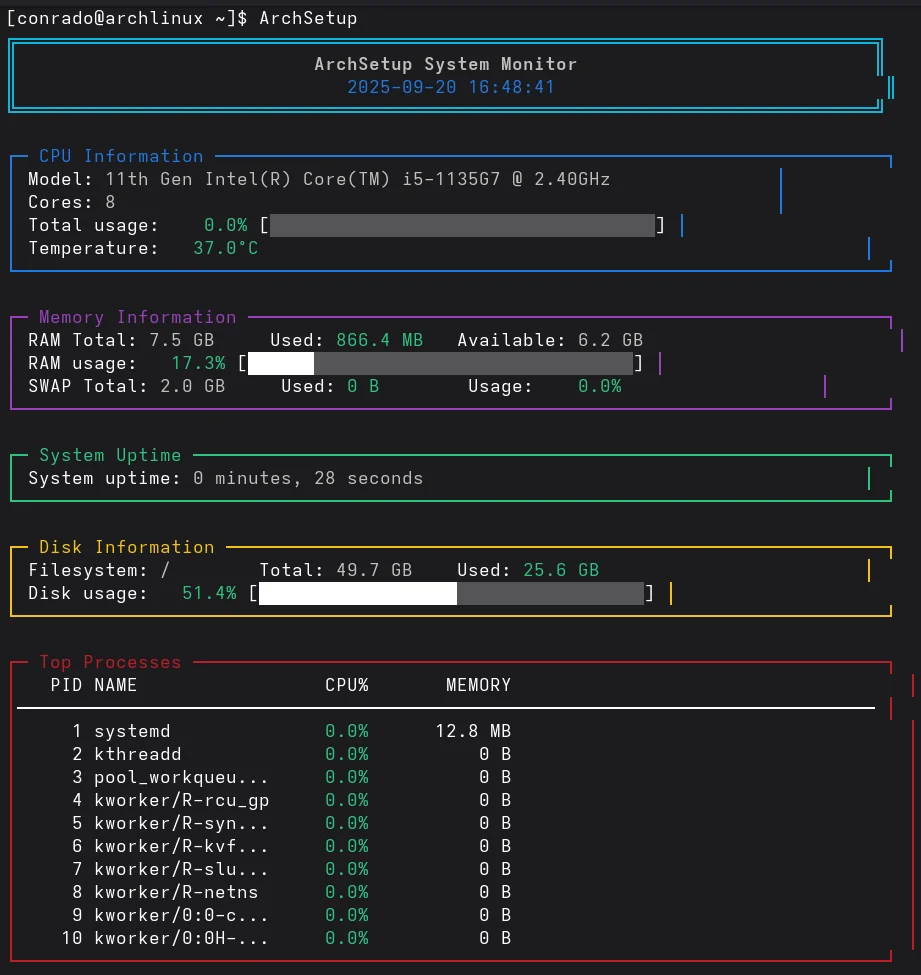
Task: Click the ArchSetup System Monitor title
Action: 446,64
